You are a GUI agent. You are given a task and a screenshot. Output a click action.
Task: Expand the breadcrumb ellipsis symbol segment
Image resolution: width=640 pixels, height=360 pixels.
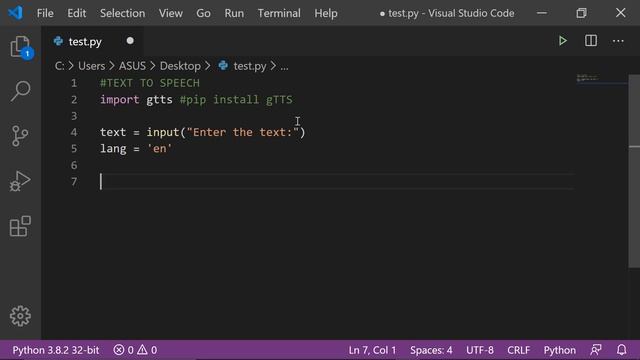[x=284, y=67]
